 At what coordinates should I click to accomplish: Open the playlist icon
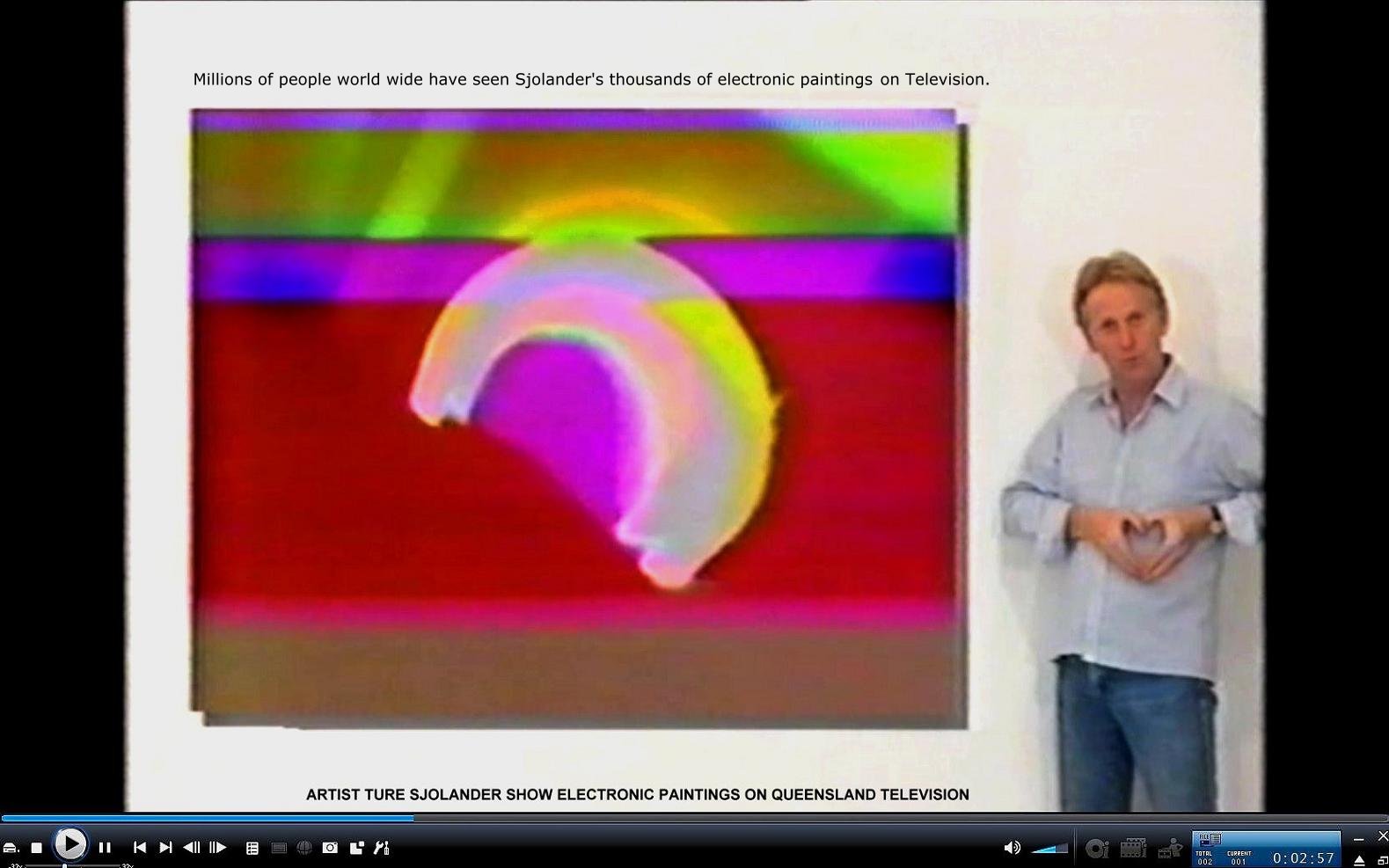pyautogui.click(x=252, y=848)
